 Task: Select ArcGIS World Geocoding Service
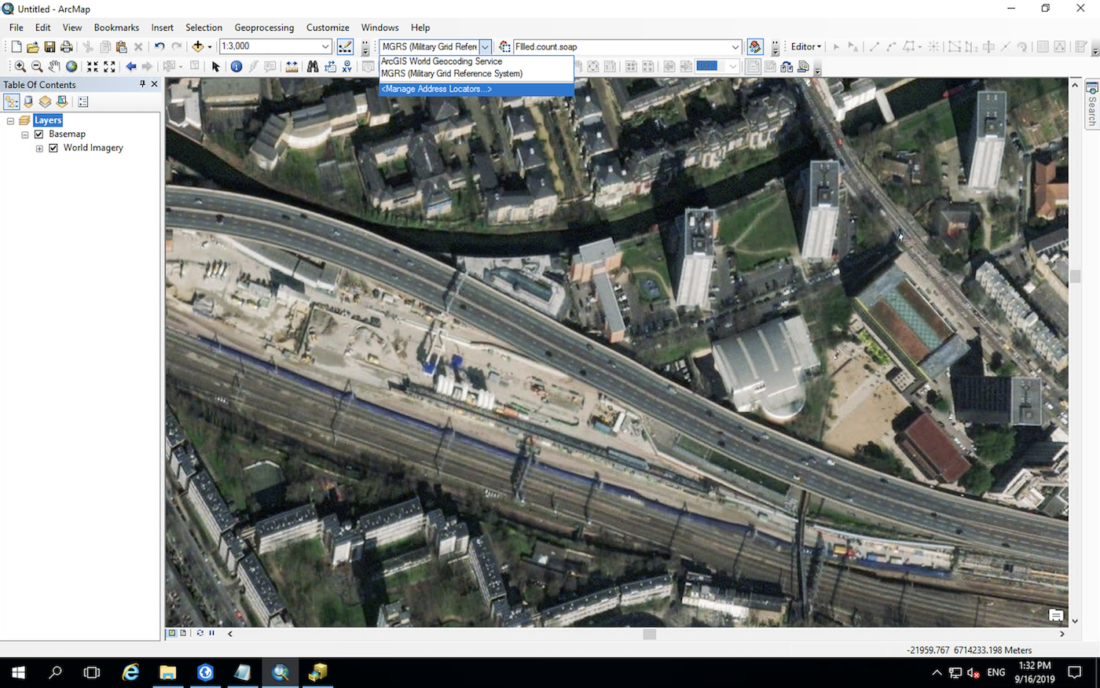(x=441, y=61)
